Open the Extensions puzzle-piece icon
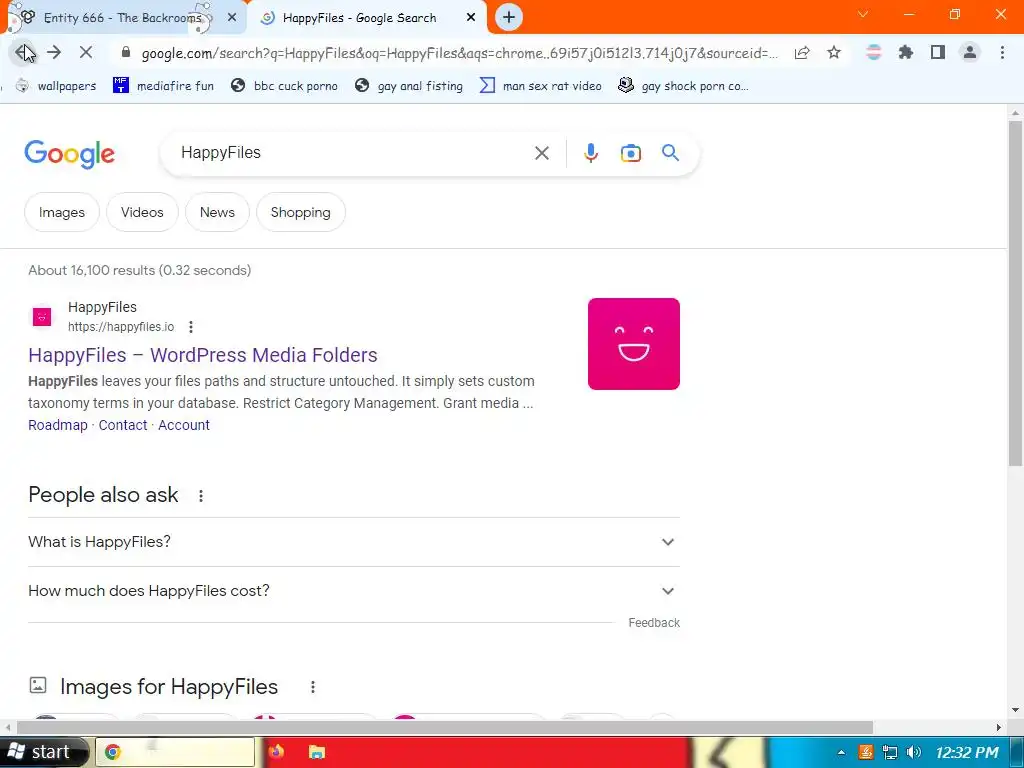 [906, 52]
